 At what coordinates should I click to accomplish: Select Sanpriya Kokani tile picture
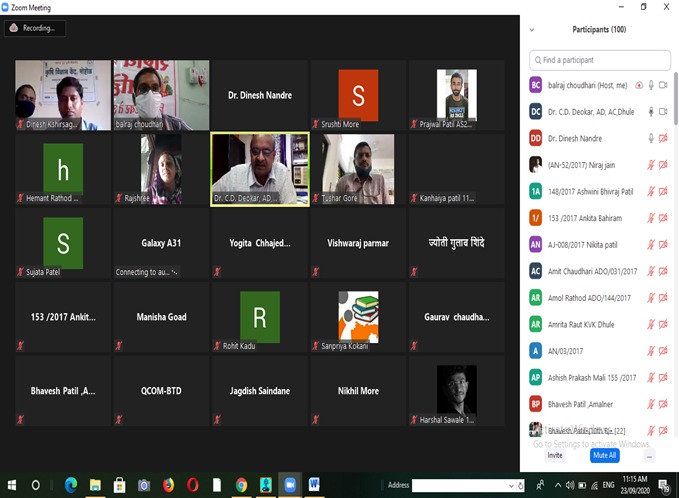(358, 317)
